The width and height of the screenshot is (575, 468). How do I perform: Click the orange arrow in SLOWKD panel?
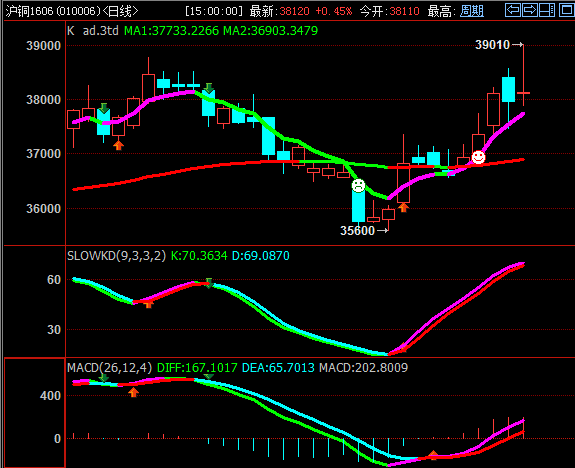(x=148, y=304)
